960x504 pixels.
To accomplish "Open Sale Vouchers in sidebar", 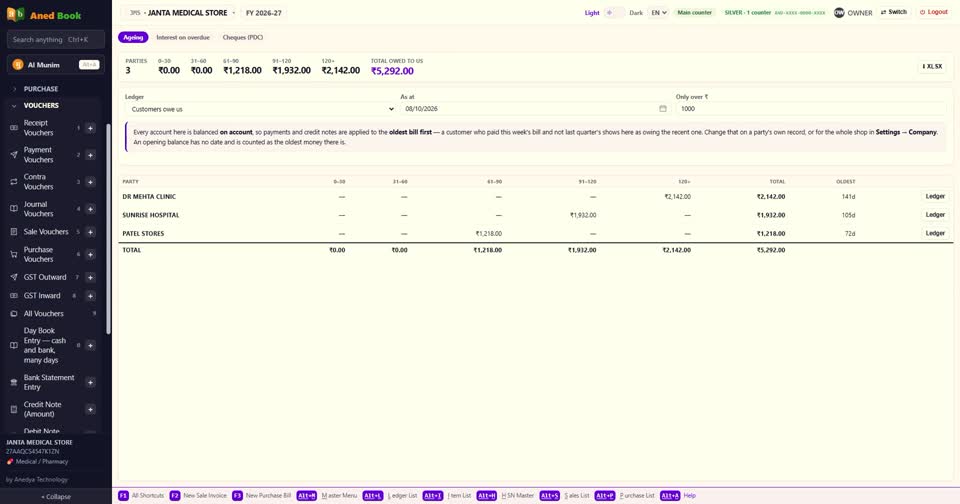I will click(x=46, y=232).
